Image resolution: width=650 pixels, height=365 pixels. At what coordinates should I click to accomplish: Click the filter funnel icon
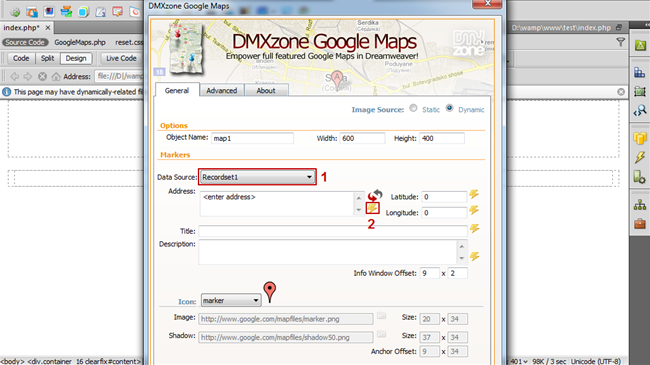[621, 42]
